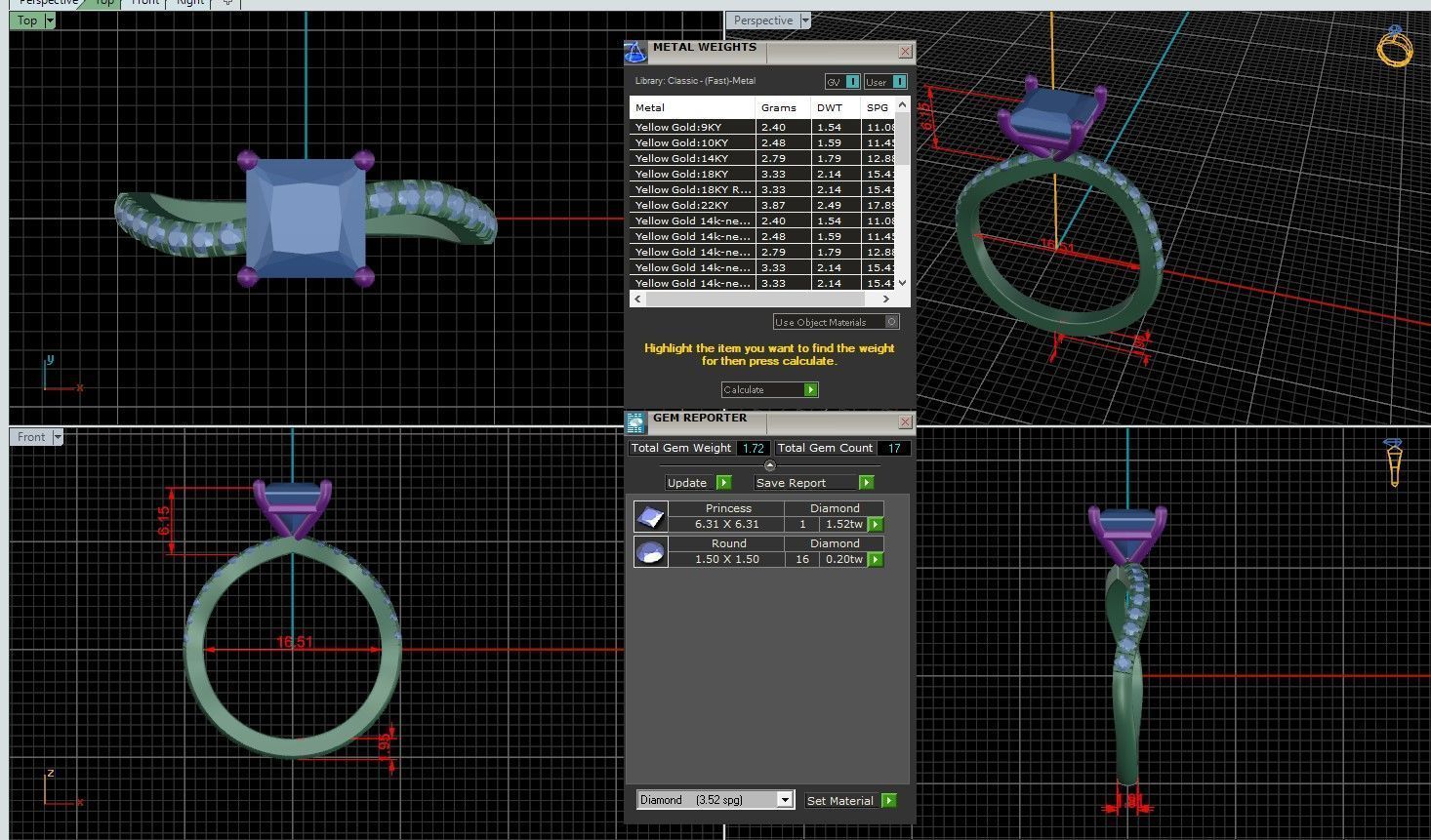Click the Round shape label

728,543
